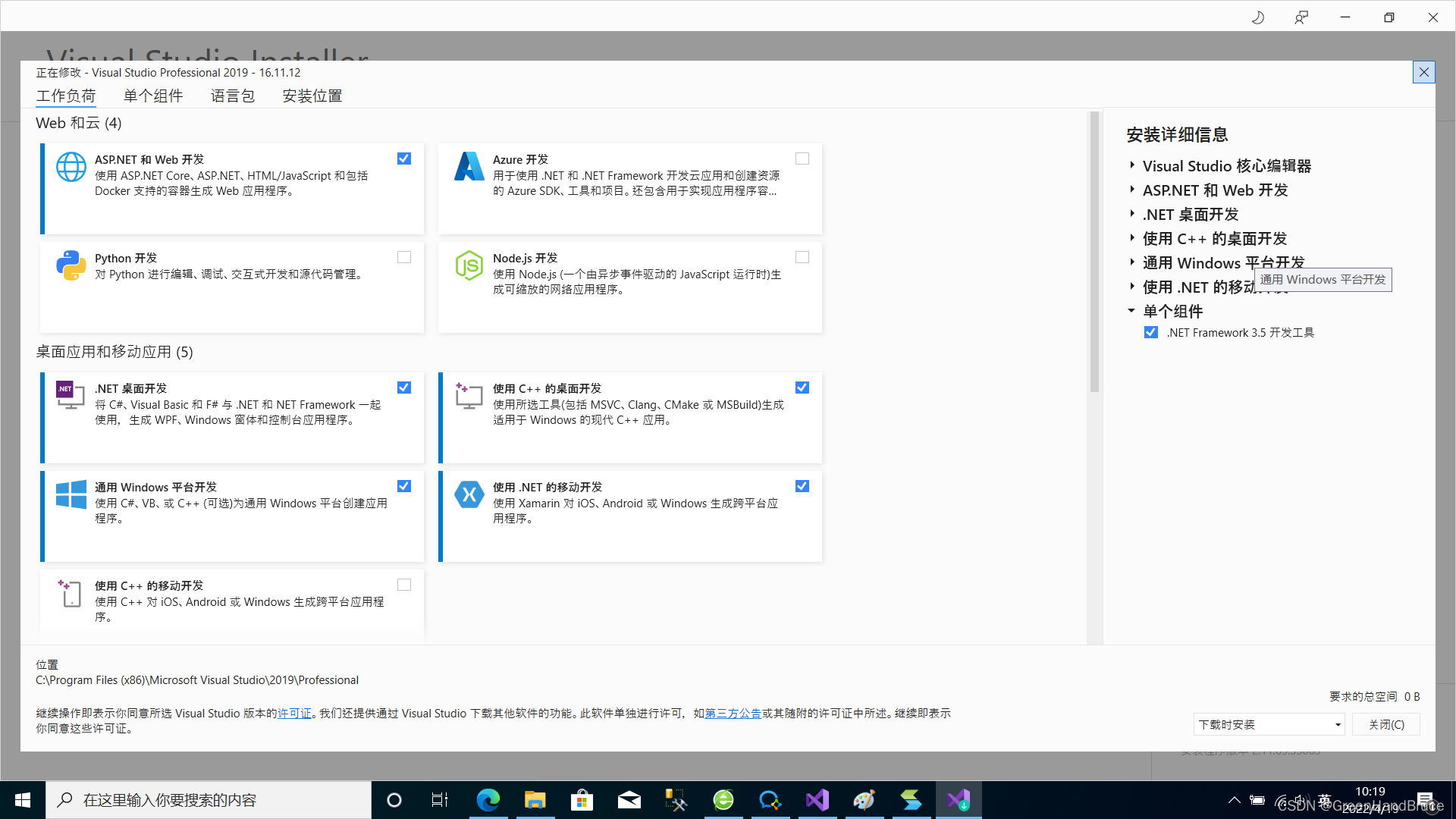Viewport: 1456px width, 819px height.
Task: Click the ASP.NET globe workload icon
Action: [x=71, y=167]
